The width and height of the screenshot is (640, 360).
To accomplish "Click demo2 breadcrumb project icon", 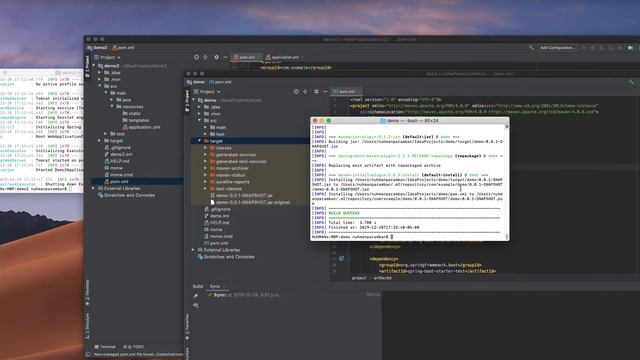I will pos(89,48).
